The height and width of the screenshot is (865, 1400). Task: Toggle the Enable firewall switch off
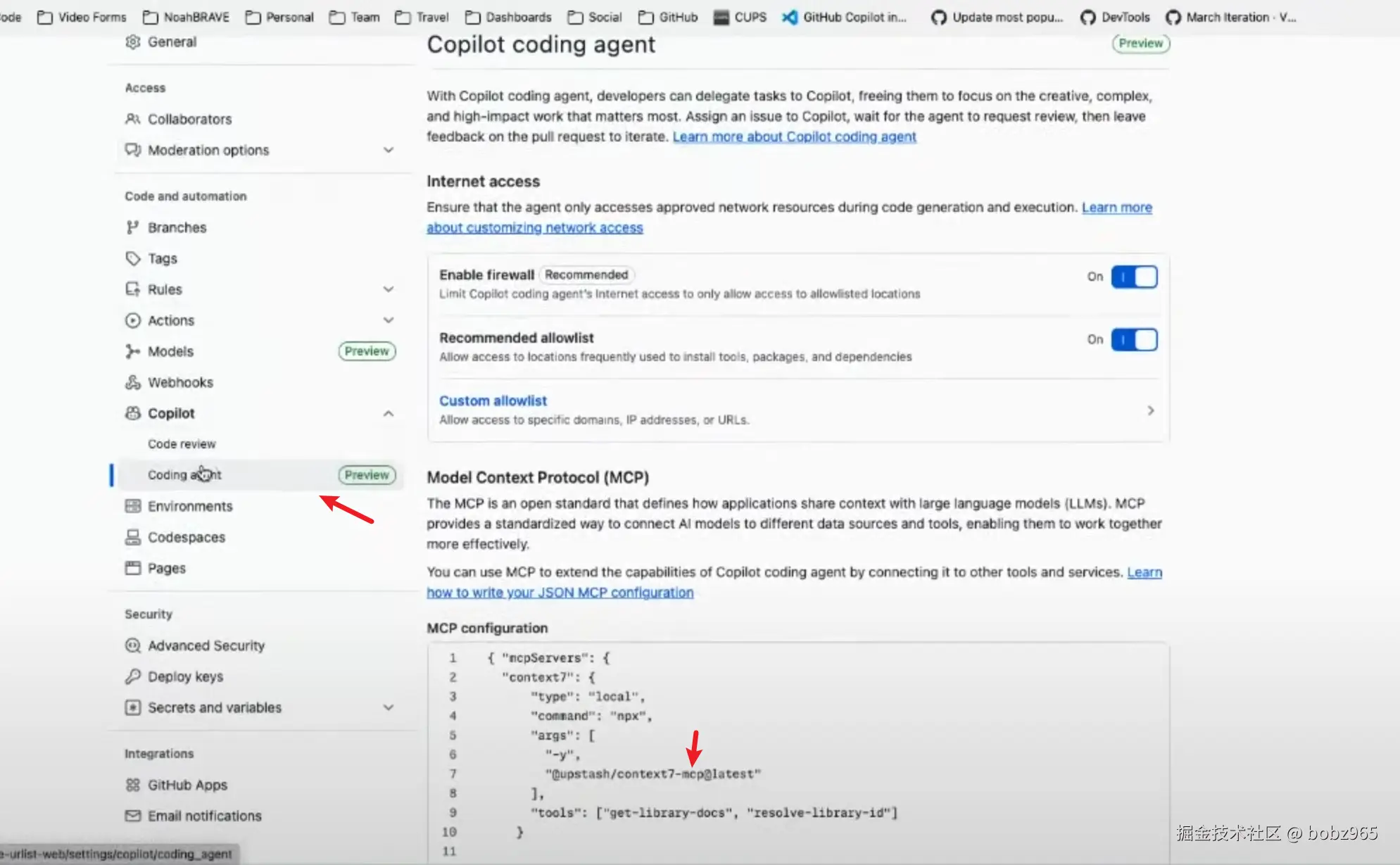click(1134, 277)
